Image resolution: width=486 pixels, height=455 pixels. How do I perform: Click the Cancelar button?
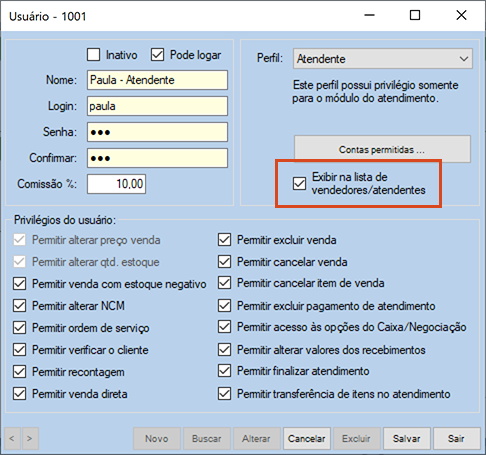click(307, 439)
